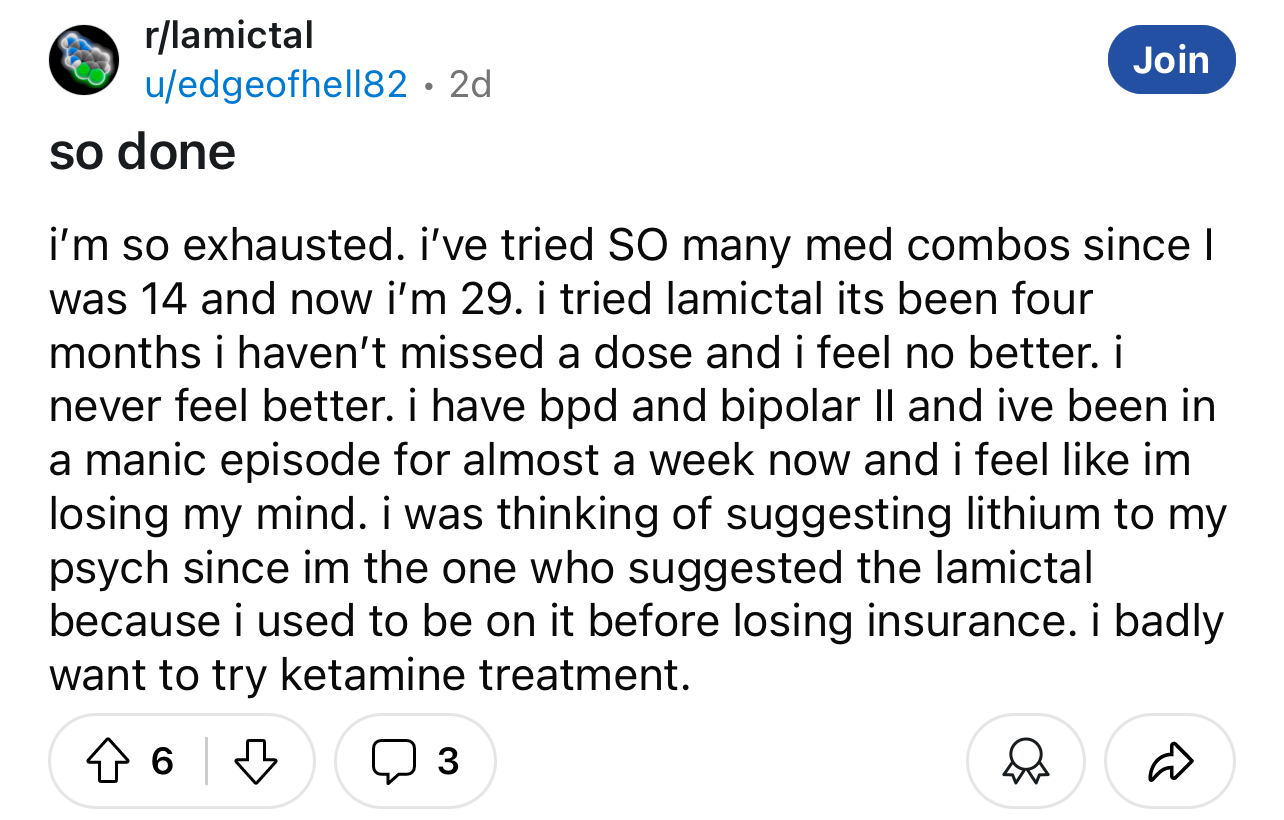Image resolution: width=1284 pixels, height=820 pixels.
Task: Click the phrase "manic episode" in the post
Action: point(231,460)
